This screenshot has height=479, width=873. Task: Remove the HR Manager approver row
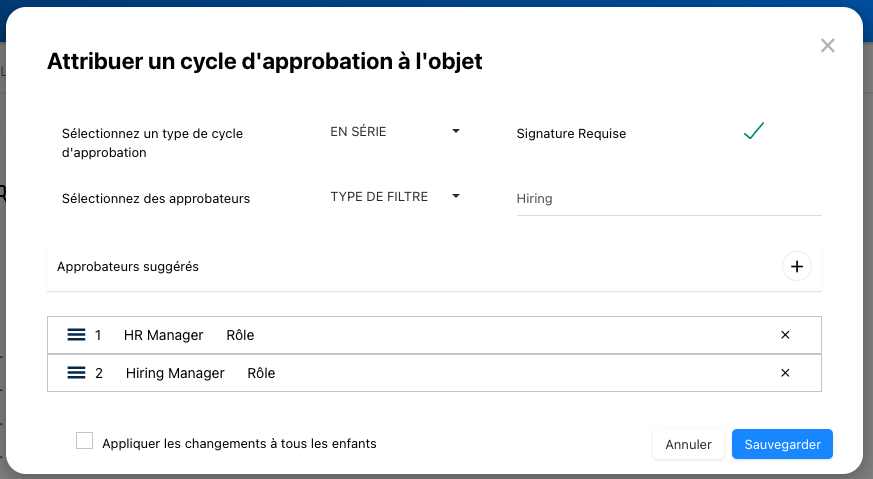point(785,335)
